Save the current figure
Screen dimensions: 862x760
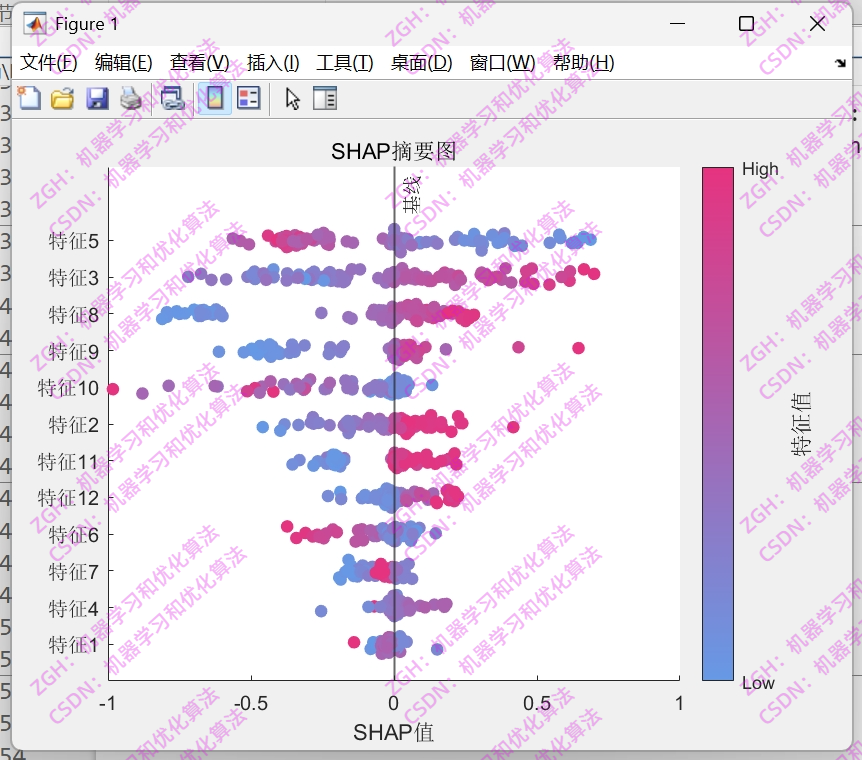tap(97, 98)
